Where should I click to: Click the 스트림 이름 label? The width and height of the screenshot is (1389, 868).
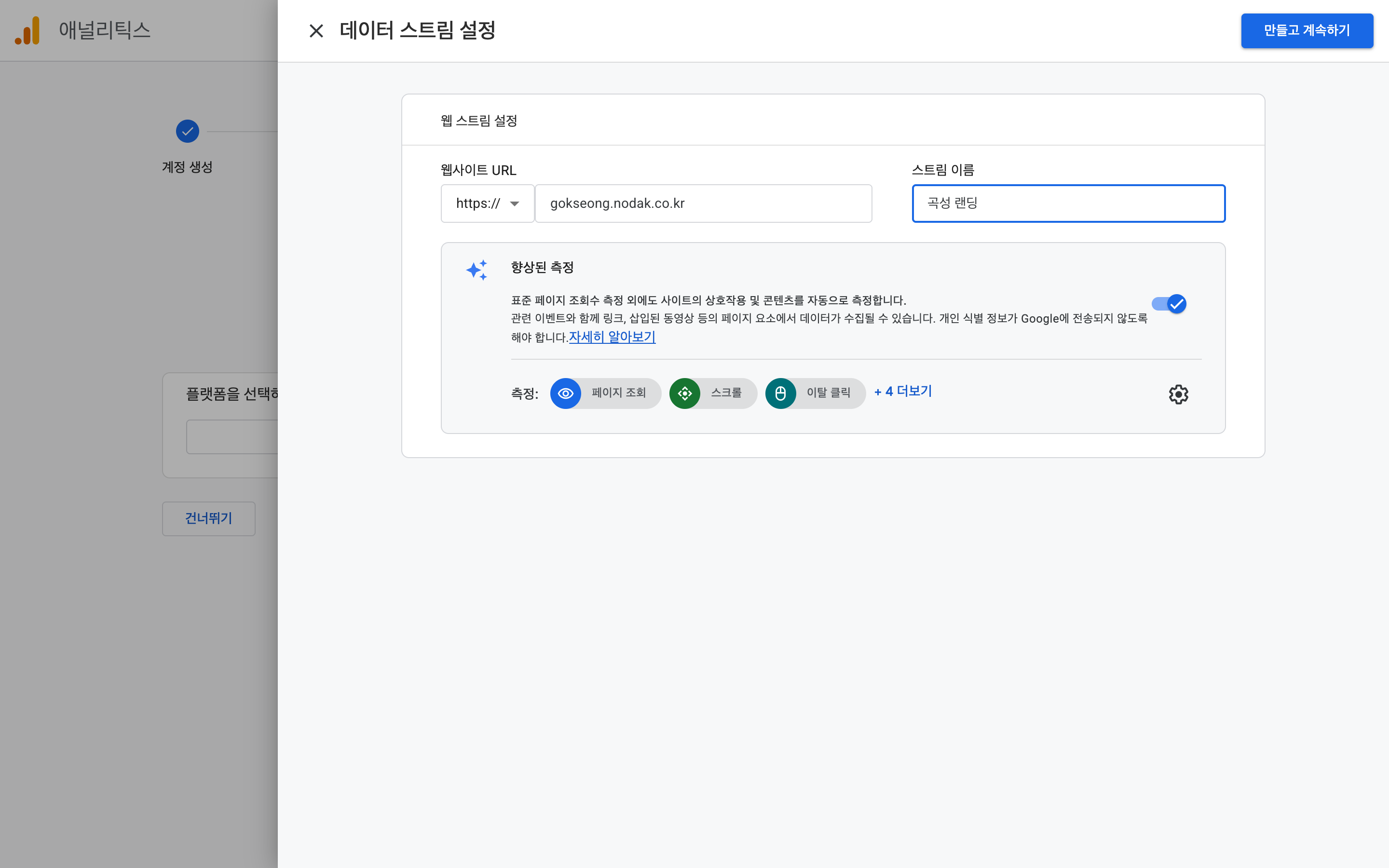943,170
